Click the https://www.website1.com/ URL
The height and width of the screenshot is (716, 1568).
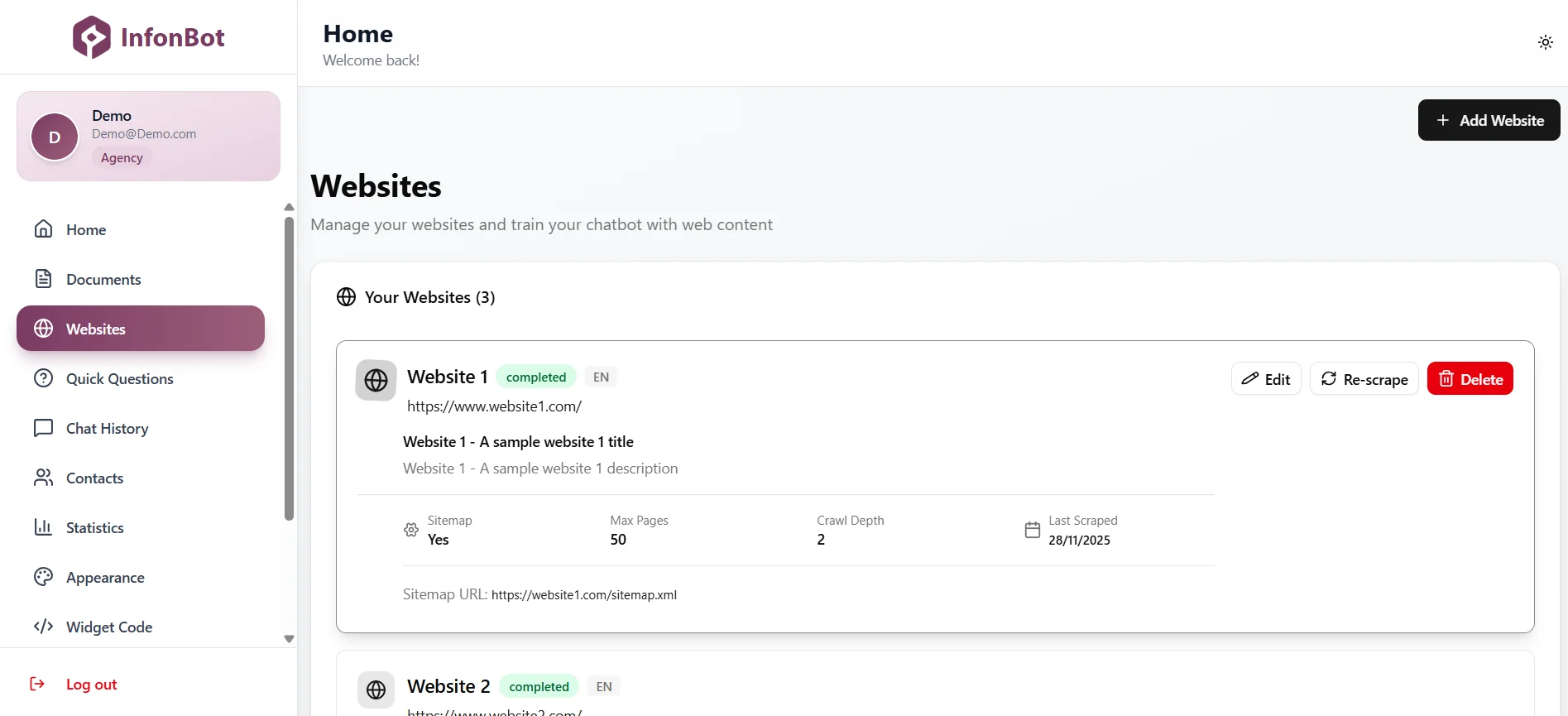point(494,406)
